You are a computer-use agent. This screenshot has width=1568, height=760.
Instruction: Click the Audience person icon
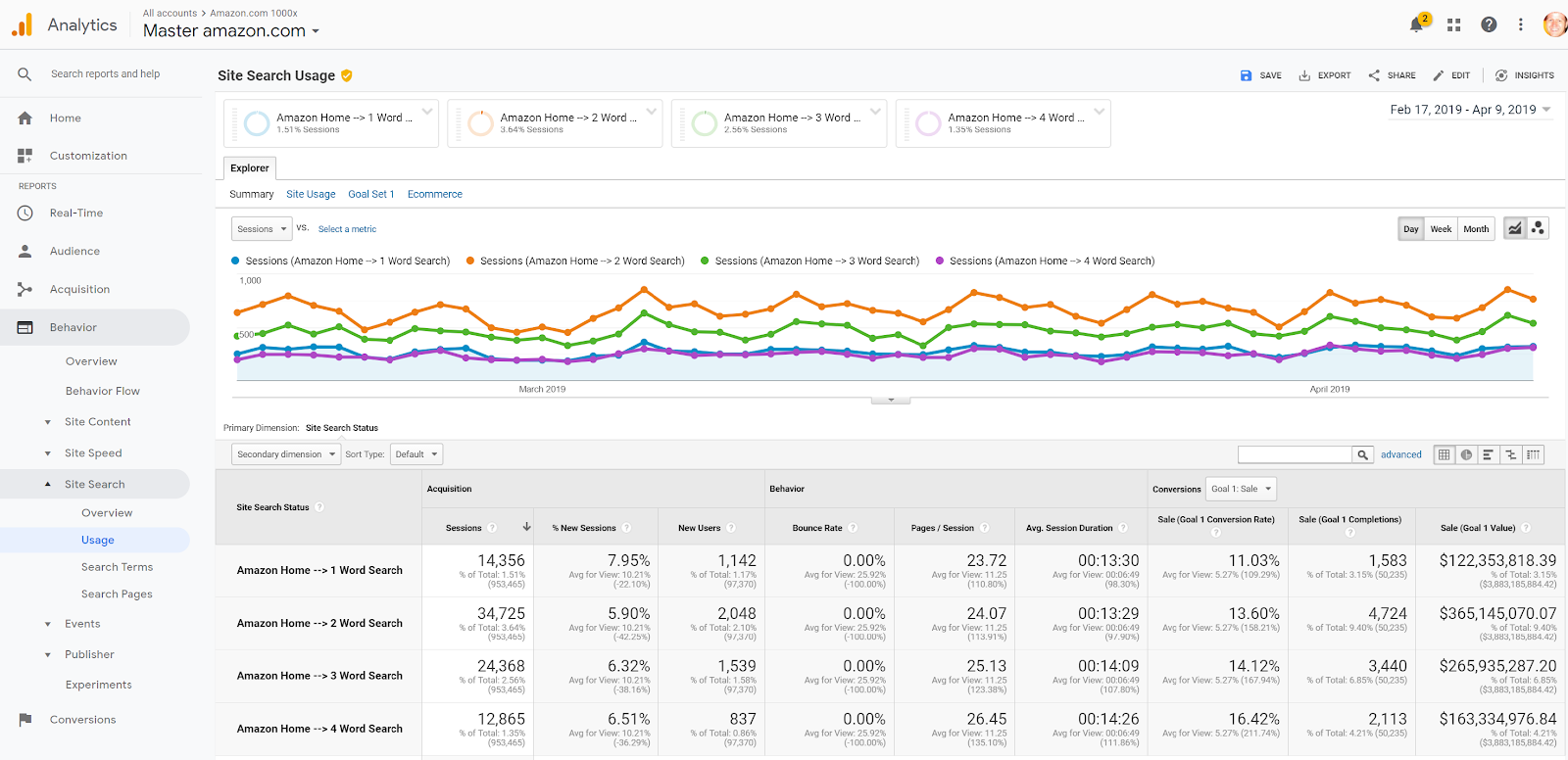tap(25, 251)
